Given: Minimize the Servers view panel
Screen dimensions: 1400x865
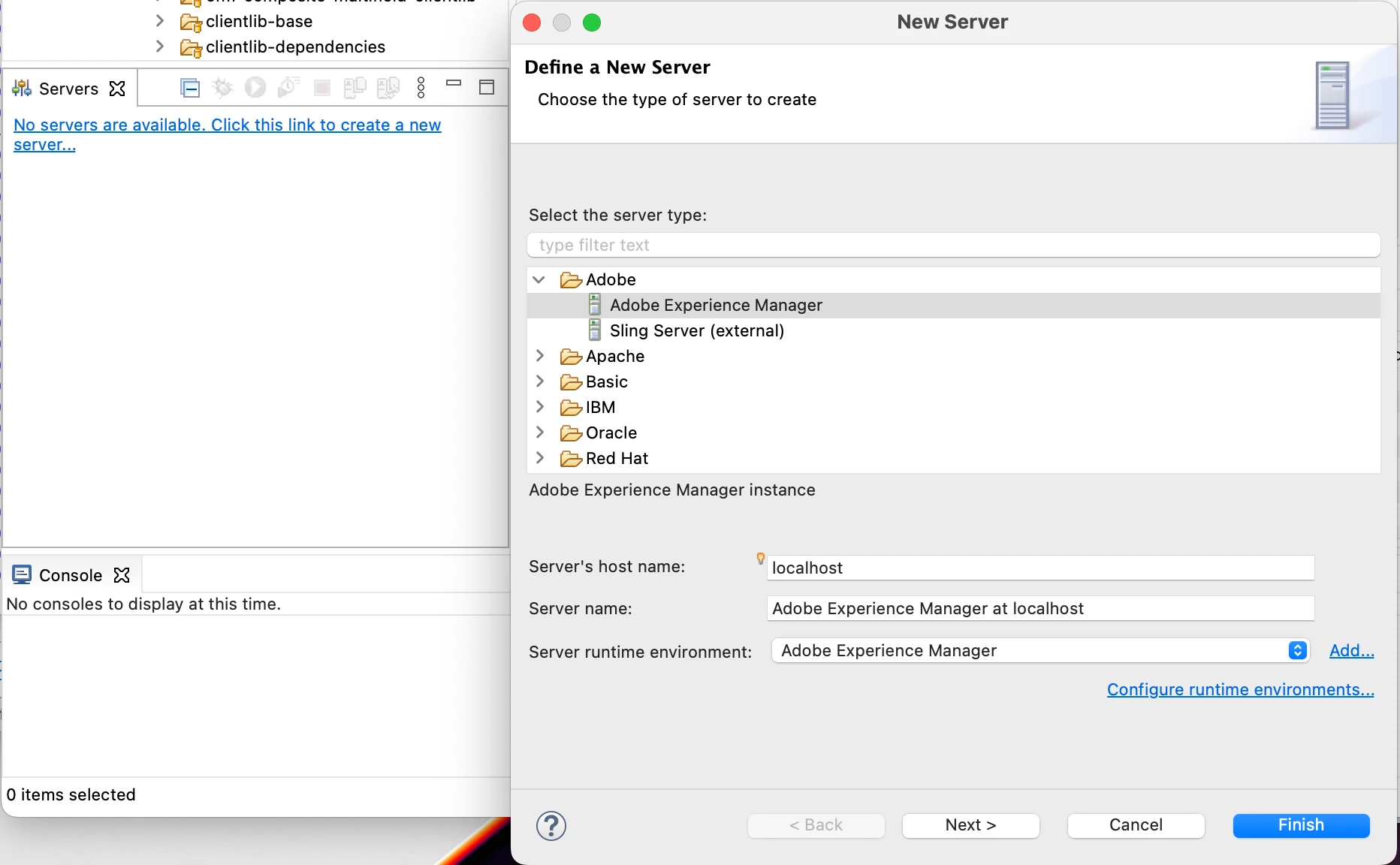Looking at the screenshot, I should (x=454, y=83).
